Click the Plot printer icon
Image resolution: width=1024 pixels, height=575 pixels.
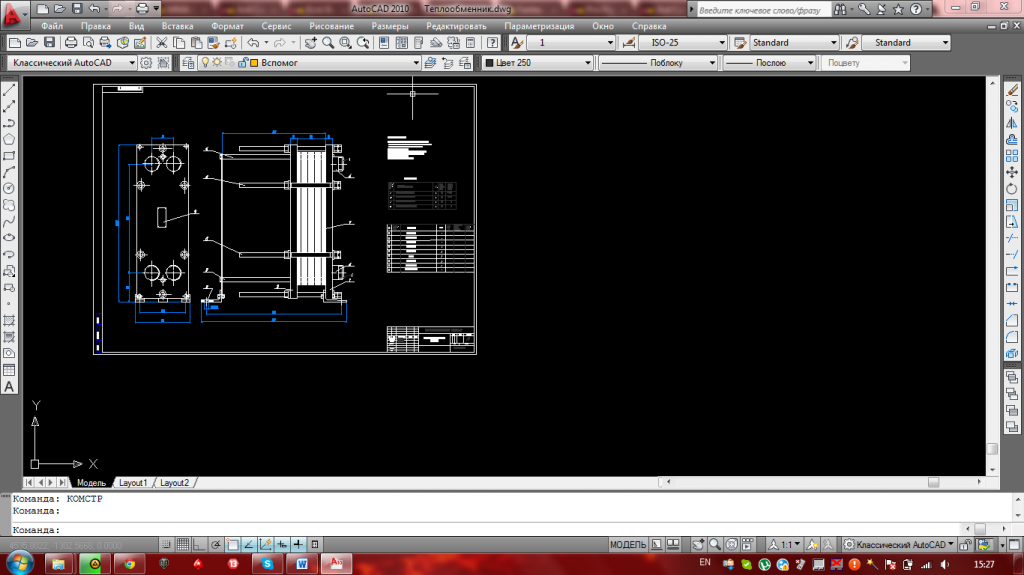pyautogui.click(x=71, y=43)
